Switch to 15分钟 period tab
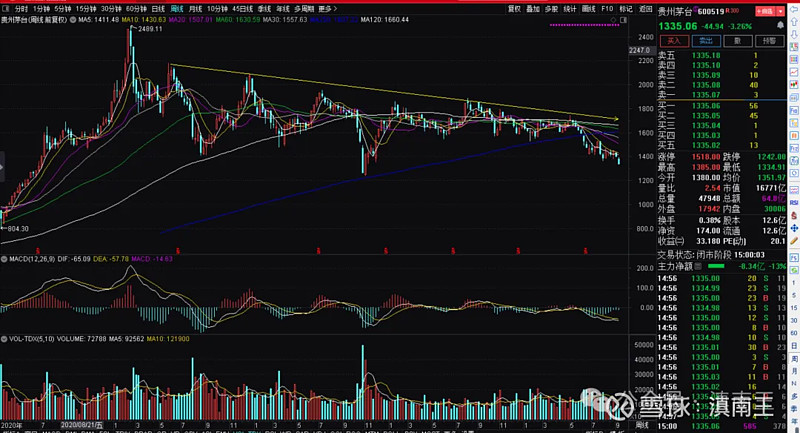The width and height of the screenshot is (800, 433). point(86,9)
